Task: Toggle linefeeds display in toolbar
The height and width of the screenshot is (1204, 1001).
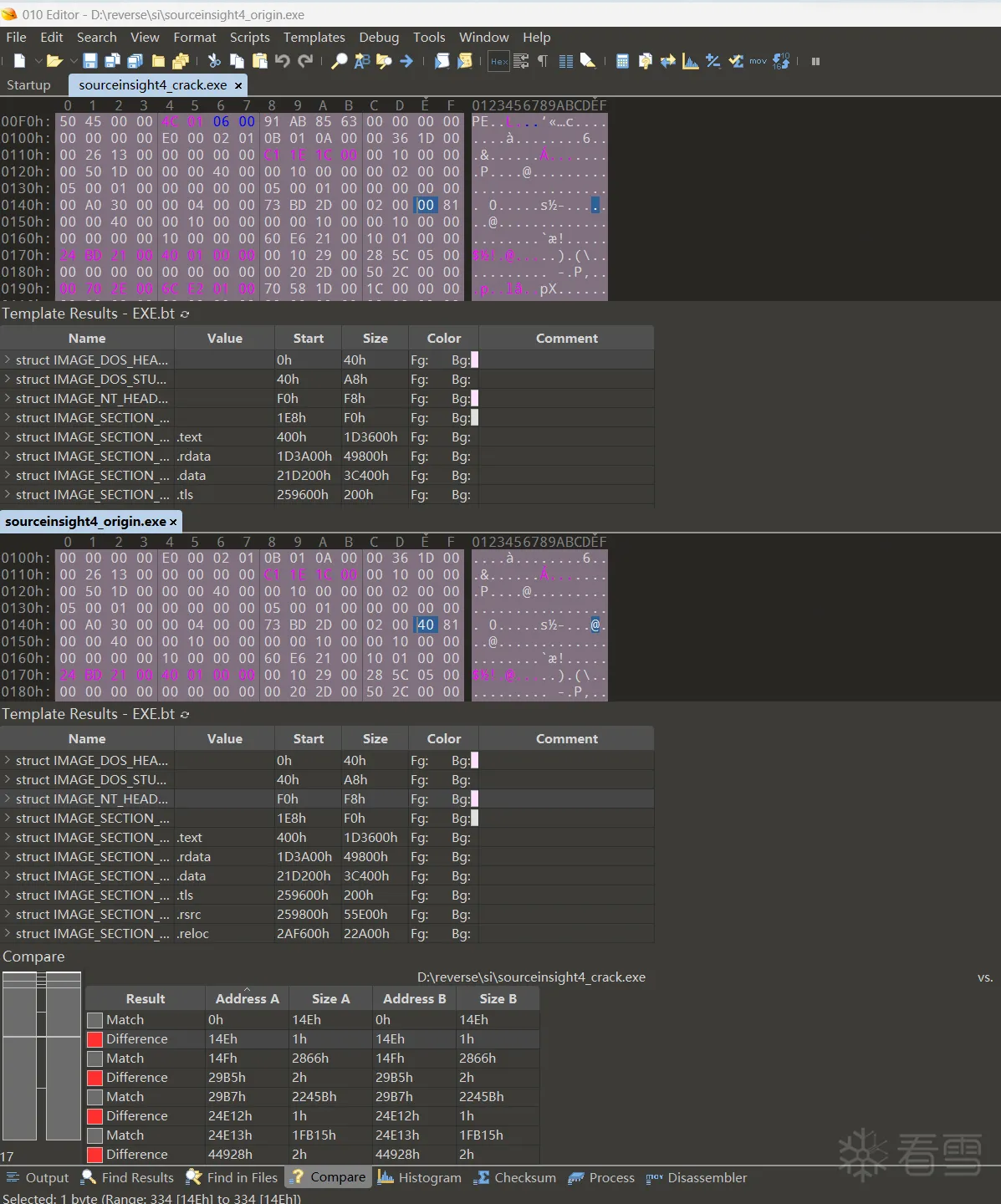Action: pyautogui.click(x=521, y=61)
